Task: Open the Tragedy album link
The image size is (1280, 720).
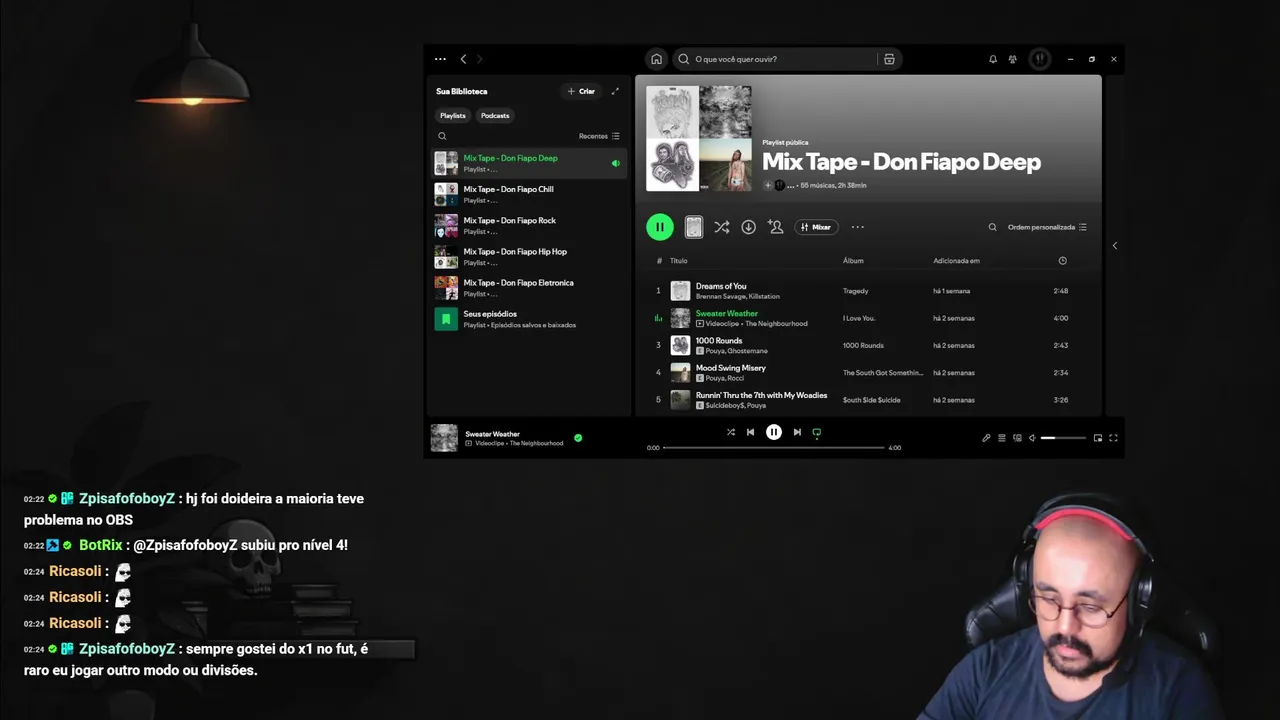Action: (x=856, y=291)
